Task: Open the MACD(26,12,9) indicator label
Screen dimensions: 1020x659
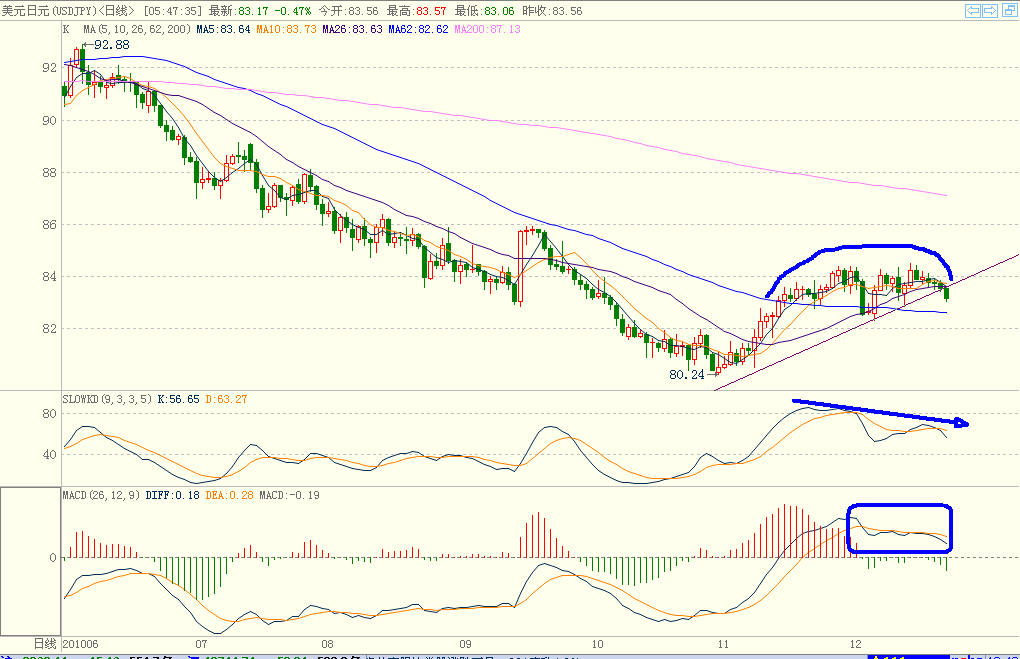Action: click(101, 495)
